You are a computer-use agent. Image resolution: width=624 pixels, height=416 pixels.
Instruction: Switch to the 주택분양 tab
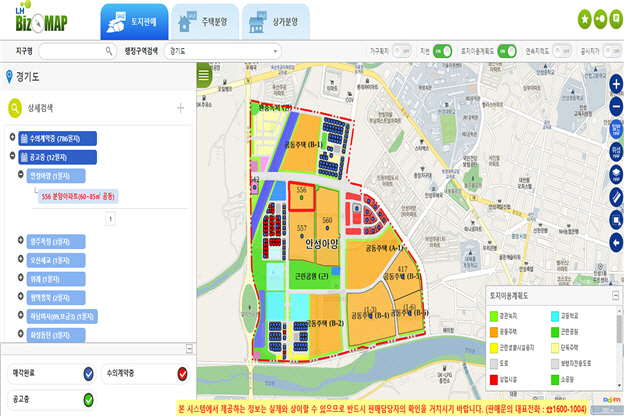click(x=199, y=19)
